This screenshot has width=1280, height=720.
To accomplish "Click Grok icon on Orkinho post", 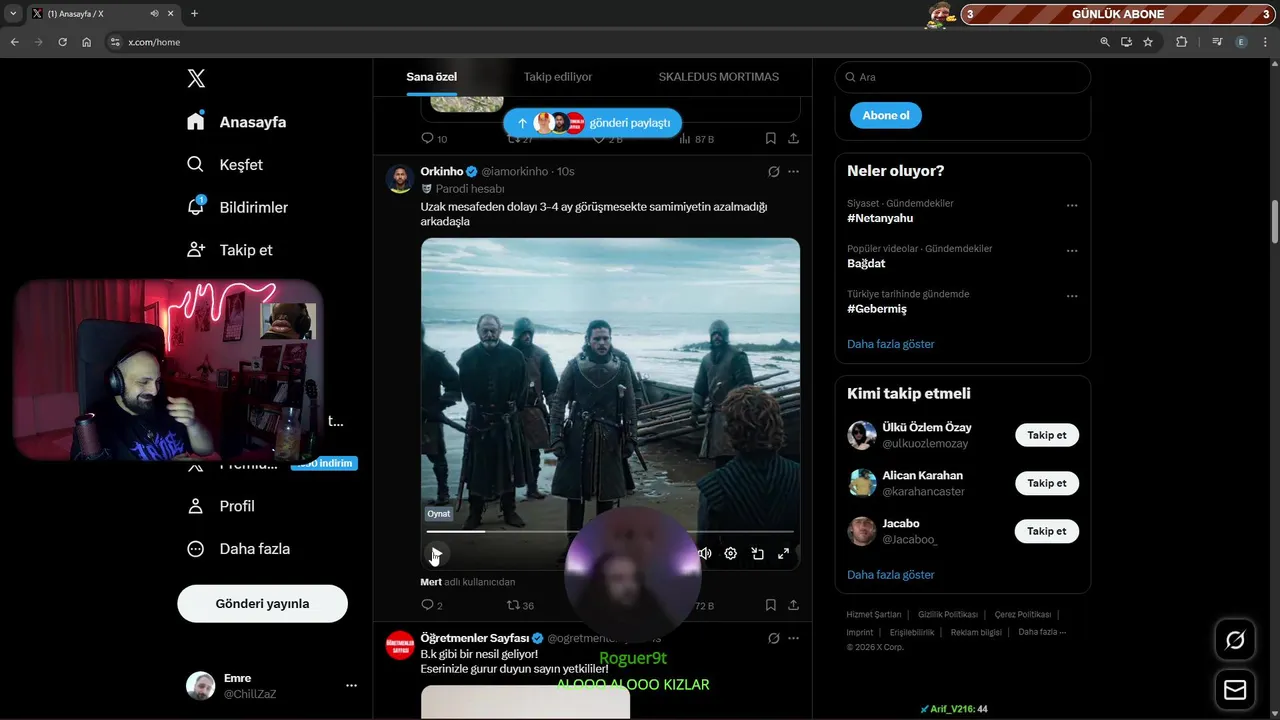I will tap(773, 172).
